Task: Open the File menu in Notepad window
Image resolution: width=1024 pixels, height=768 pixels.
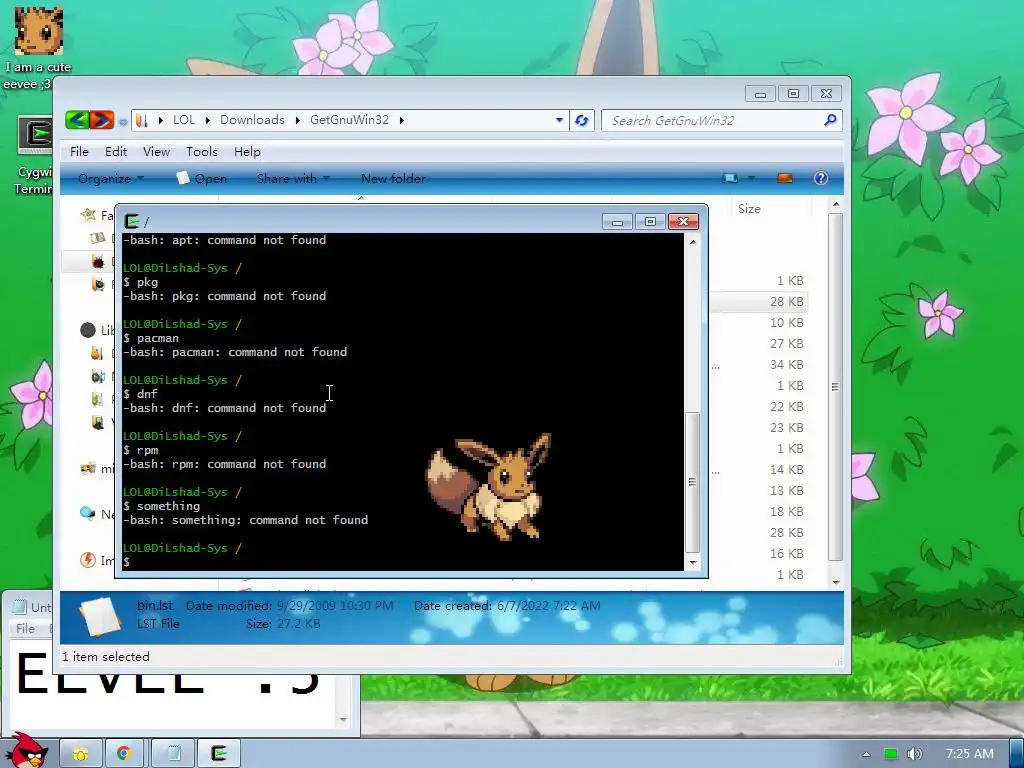Action: (x=25, y=628)
